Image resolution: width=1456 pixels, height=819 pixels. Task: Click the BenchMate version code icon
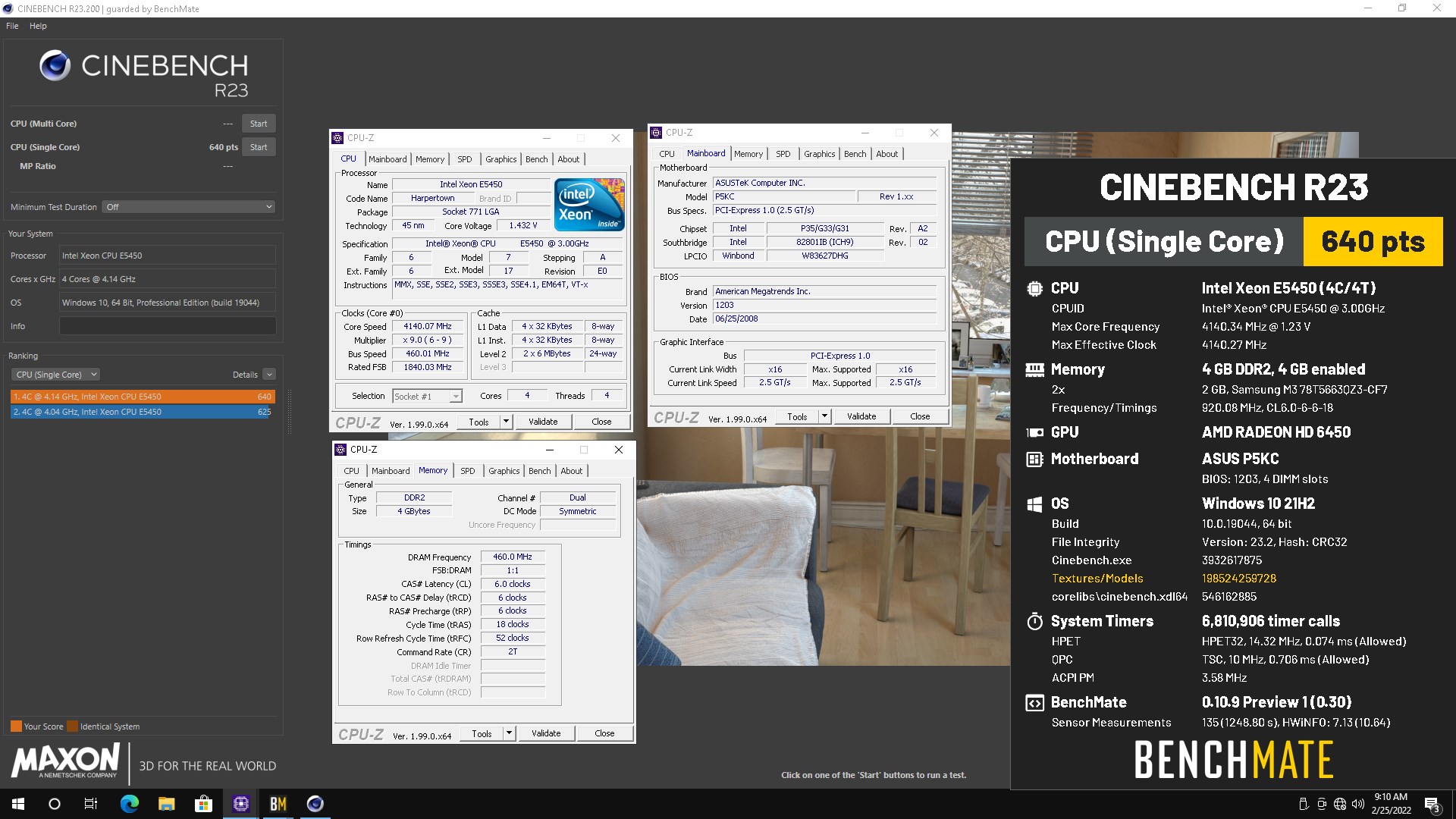pos(1034,703)
